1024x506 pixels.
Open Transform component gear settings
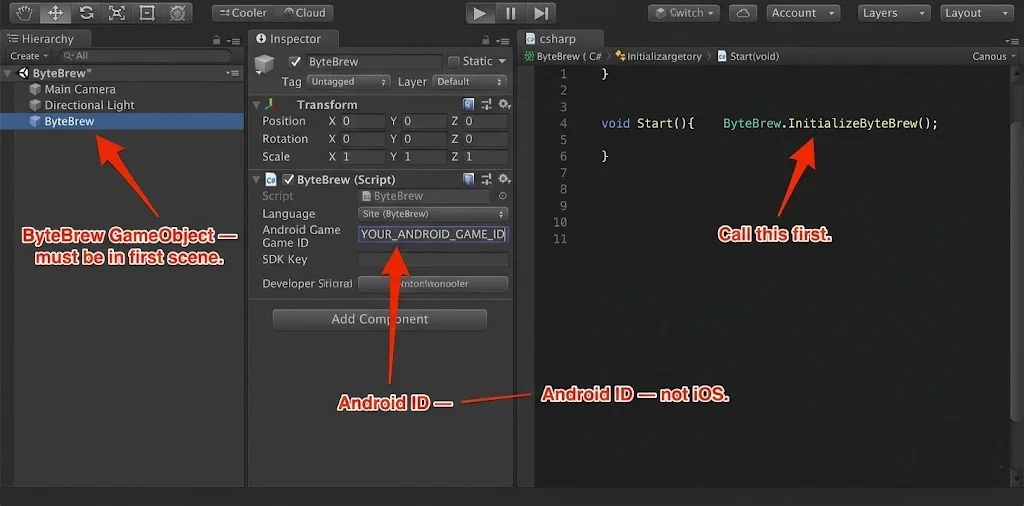pyautogui.click(x=504, y=104)
